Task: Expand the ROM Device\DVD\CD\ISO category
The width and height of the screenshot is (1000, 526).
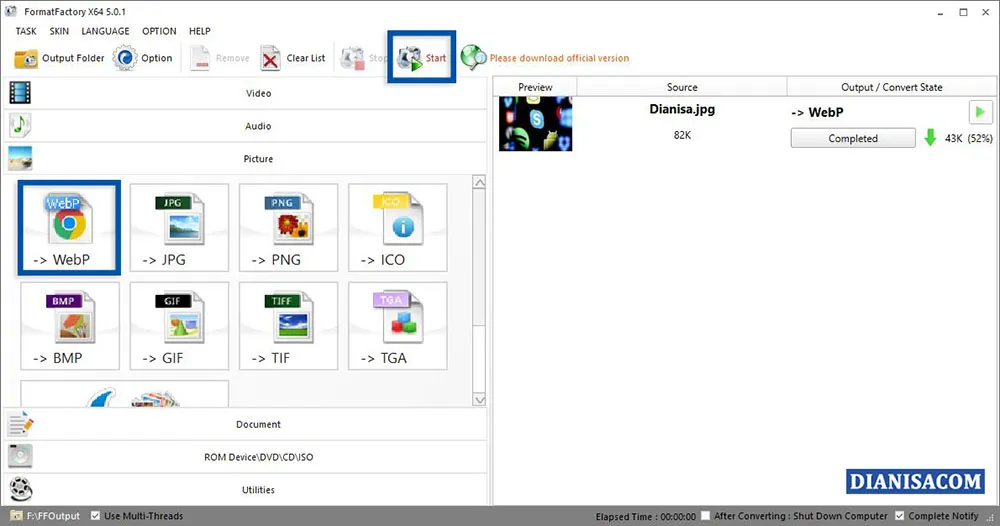Action: pos(246,457)
